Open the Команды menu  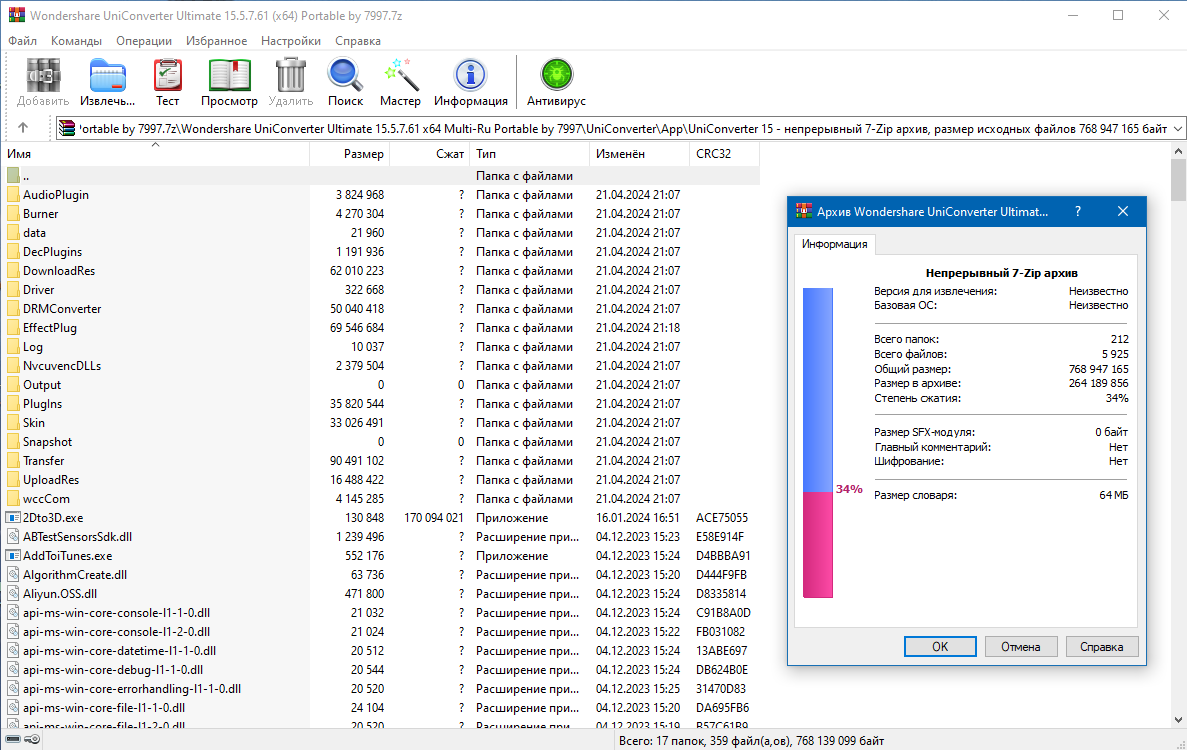(x=76, y=41)
